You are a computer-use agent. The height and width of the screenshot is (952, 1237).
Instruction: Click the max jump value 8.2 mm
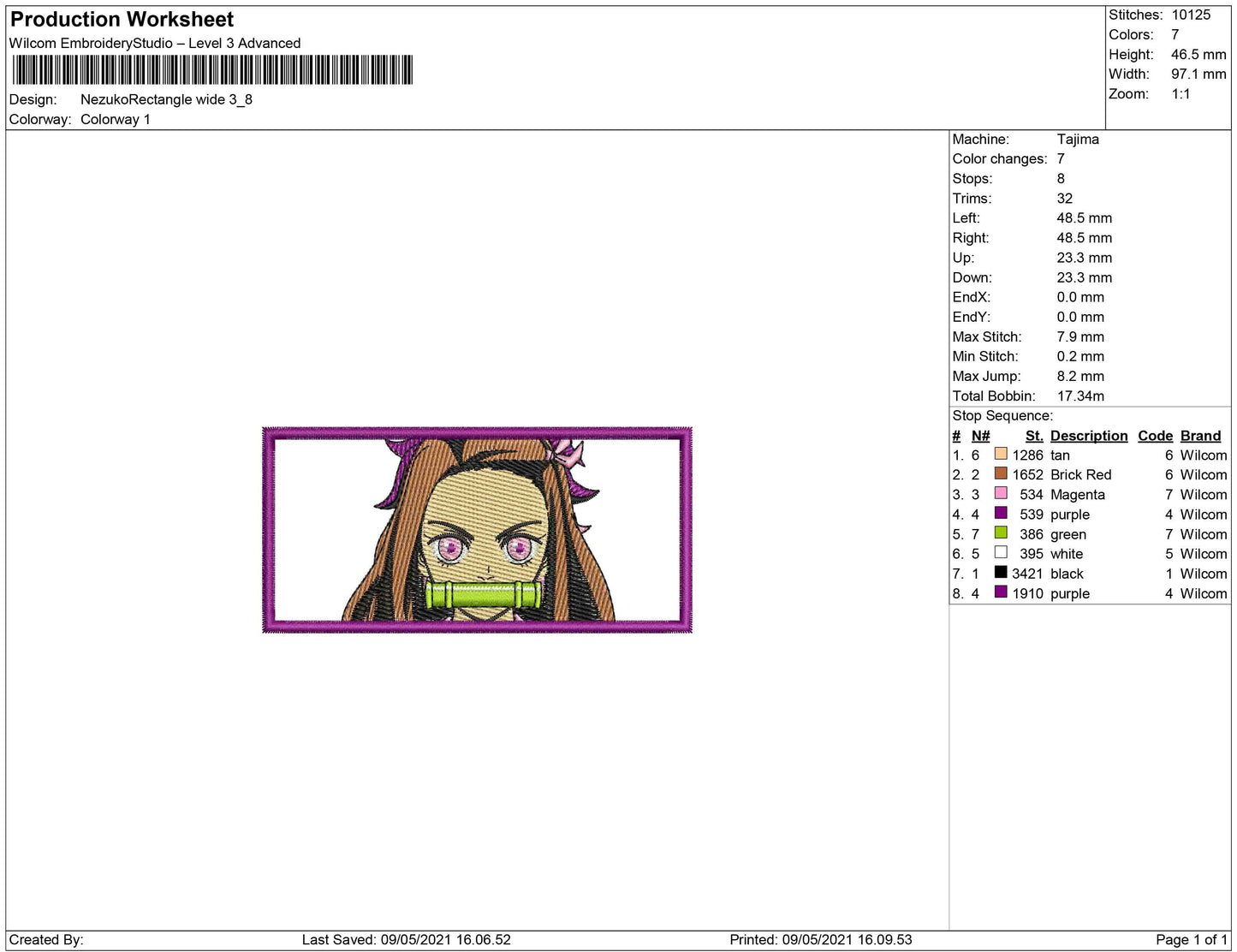click(x=1080, y=376)
